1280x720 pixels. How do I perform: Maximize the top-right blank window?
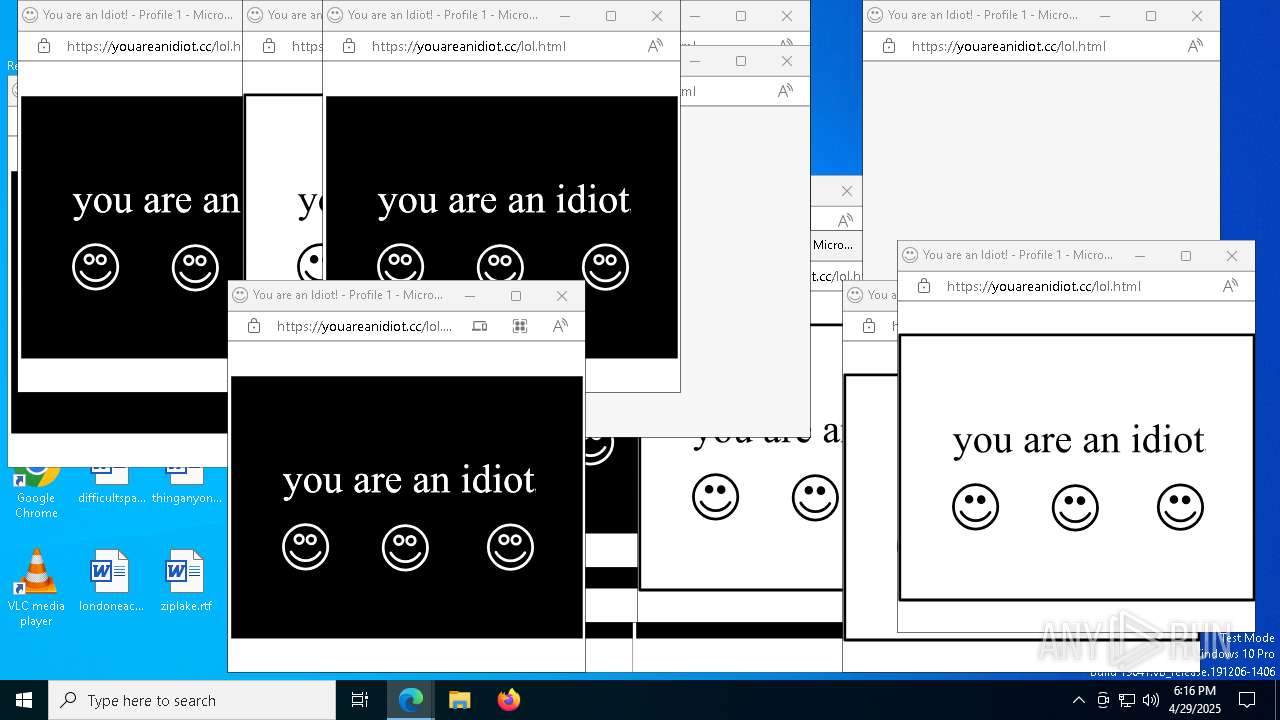1151,15
